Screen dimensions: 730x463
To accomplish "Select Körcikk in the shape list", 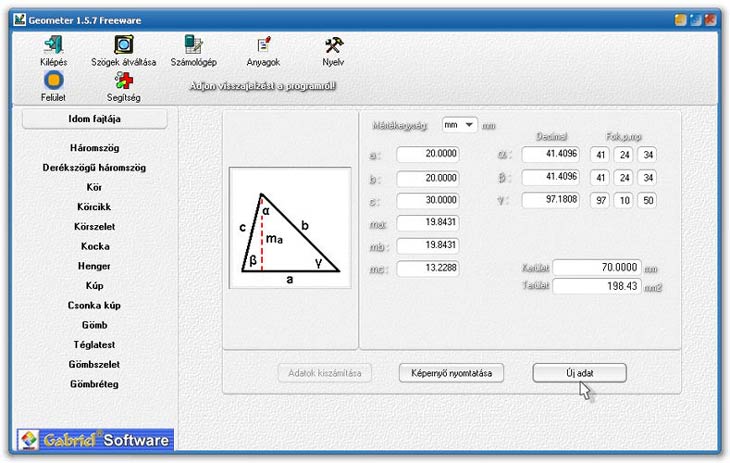I will 95,207.
